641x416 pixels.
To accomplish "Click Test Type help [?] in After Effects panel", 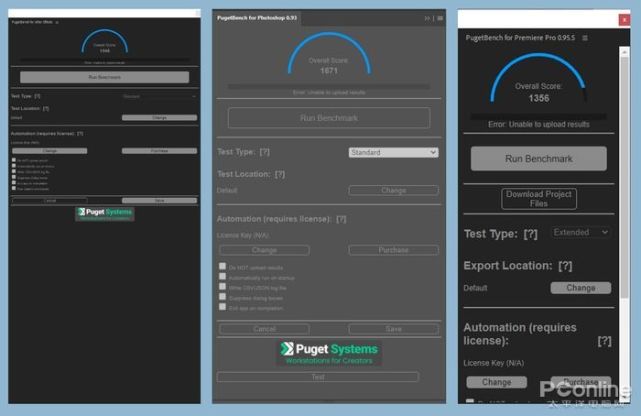I will click(x=37, y=96).
